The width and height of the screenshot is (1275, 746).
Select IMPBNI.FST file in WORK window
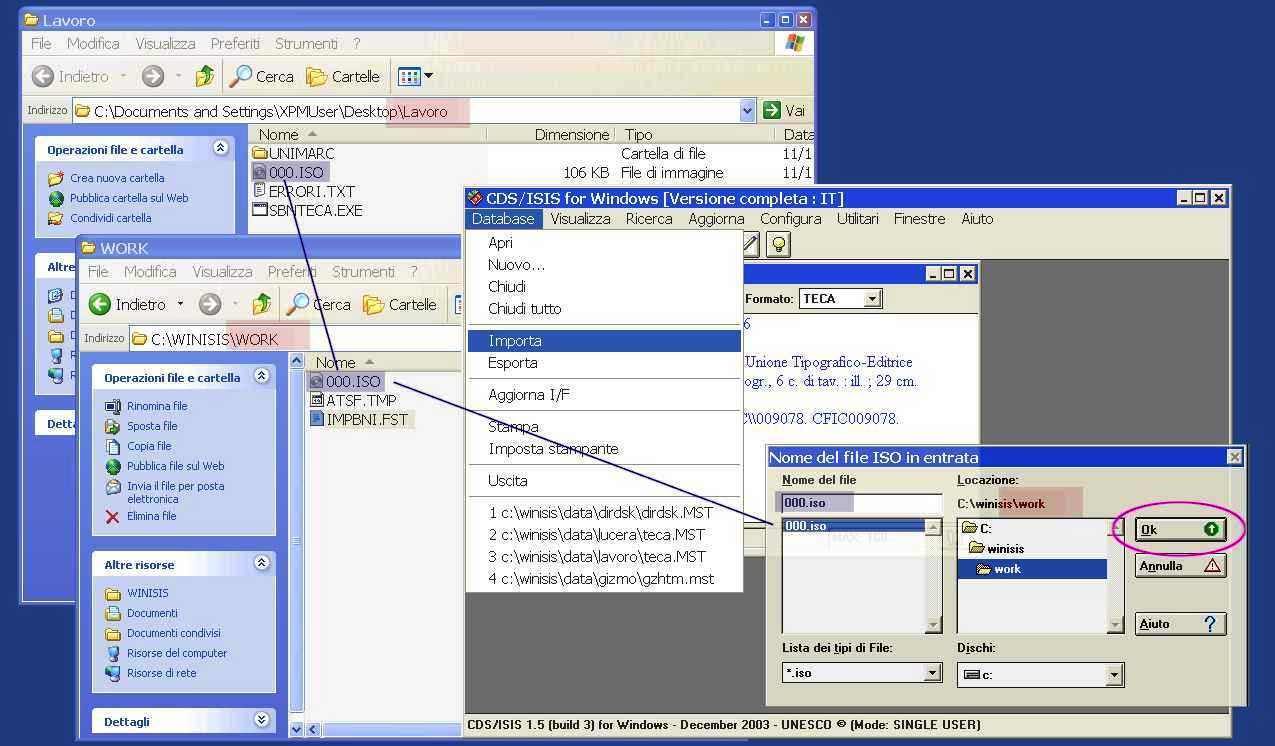click(359, 419)
